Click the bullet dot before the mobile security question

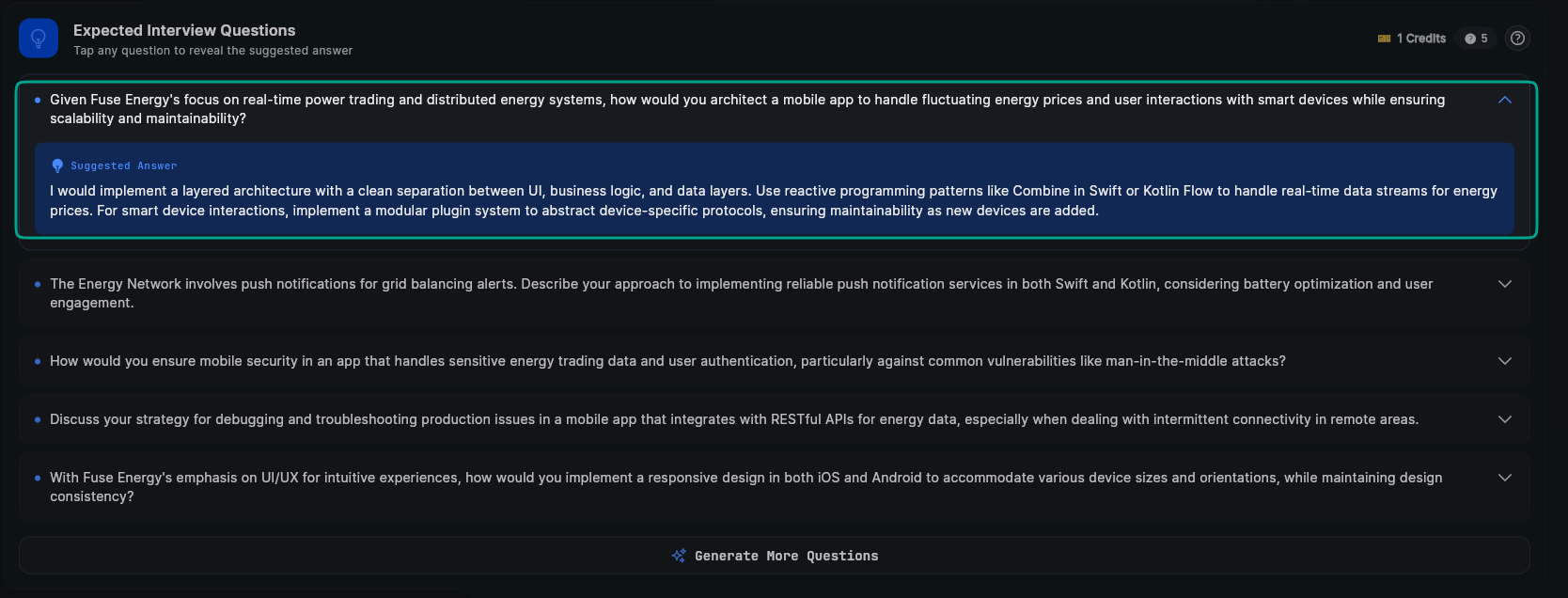pyautogui.click(x=38, y=361)
